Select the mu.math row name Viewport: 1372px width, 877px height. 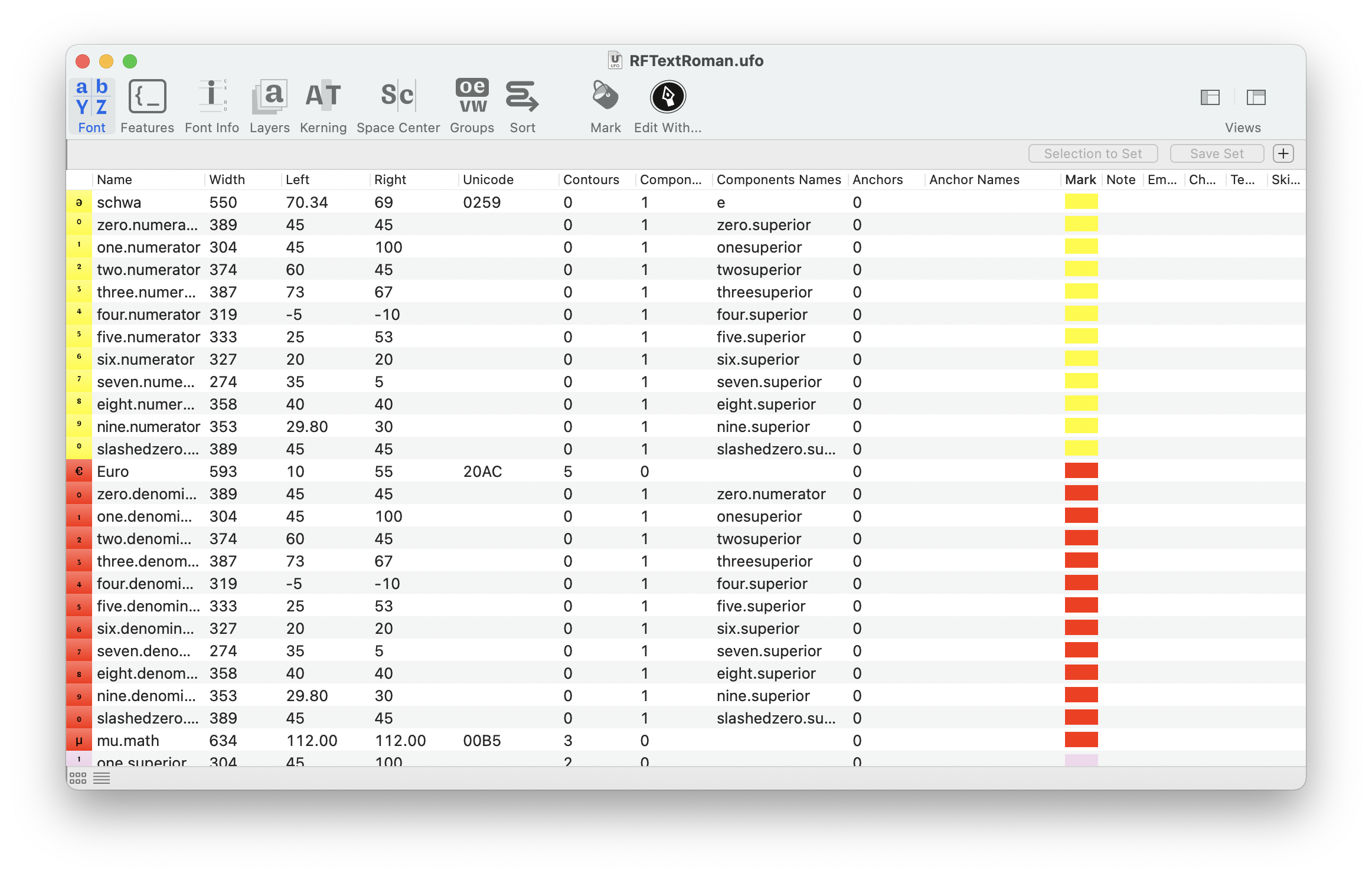click(128, 741)
